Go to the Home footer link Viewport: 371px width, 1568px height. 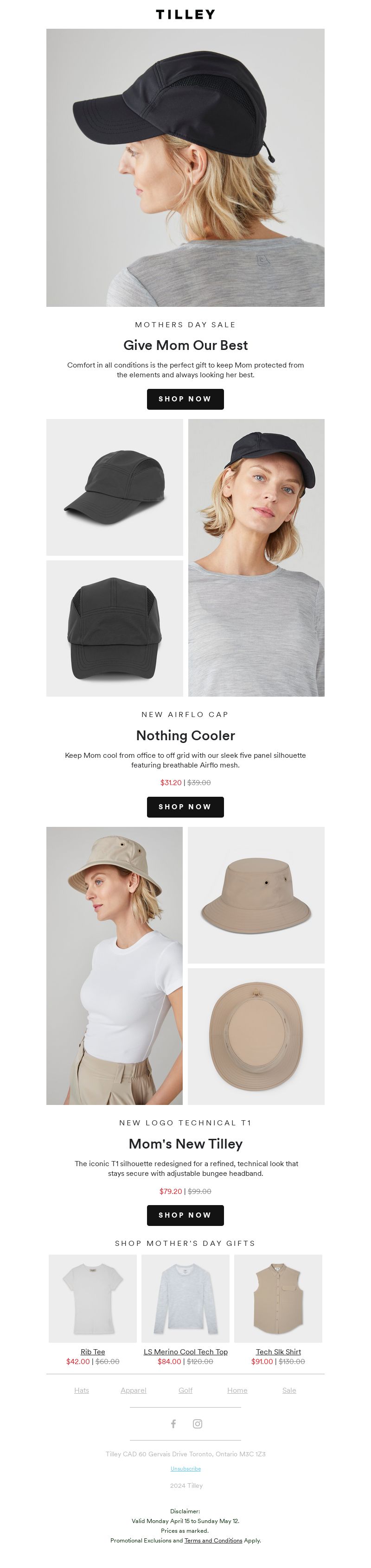[x=237, y=1390]
